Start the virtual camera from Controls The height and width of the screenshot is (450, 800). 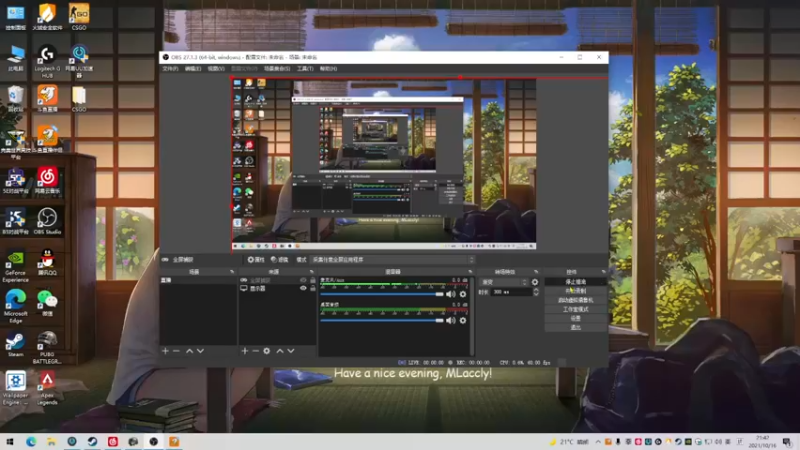click(576, 300)
